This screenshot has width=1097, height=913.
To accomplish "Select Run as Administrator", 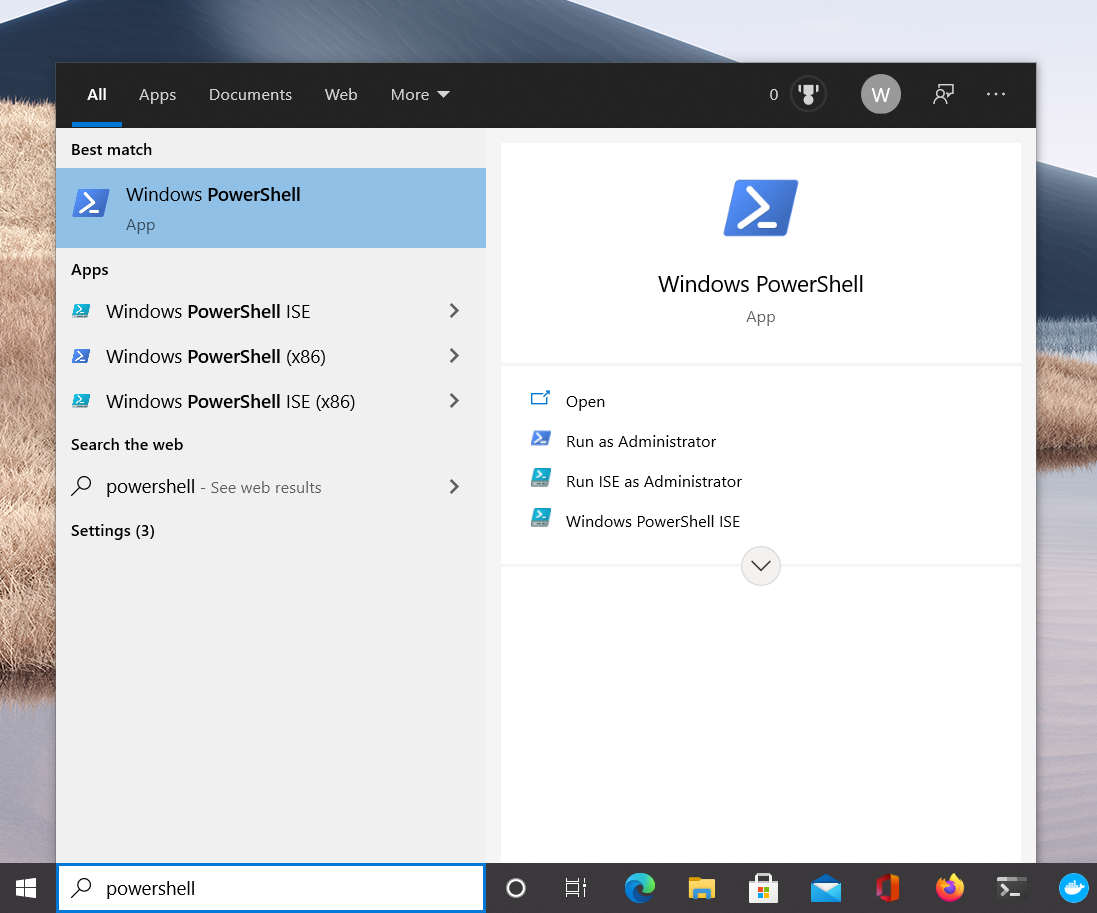I will (641, 441).
